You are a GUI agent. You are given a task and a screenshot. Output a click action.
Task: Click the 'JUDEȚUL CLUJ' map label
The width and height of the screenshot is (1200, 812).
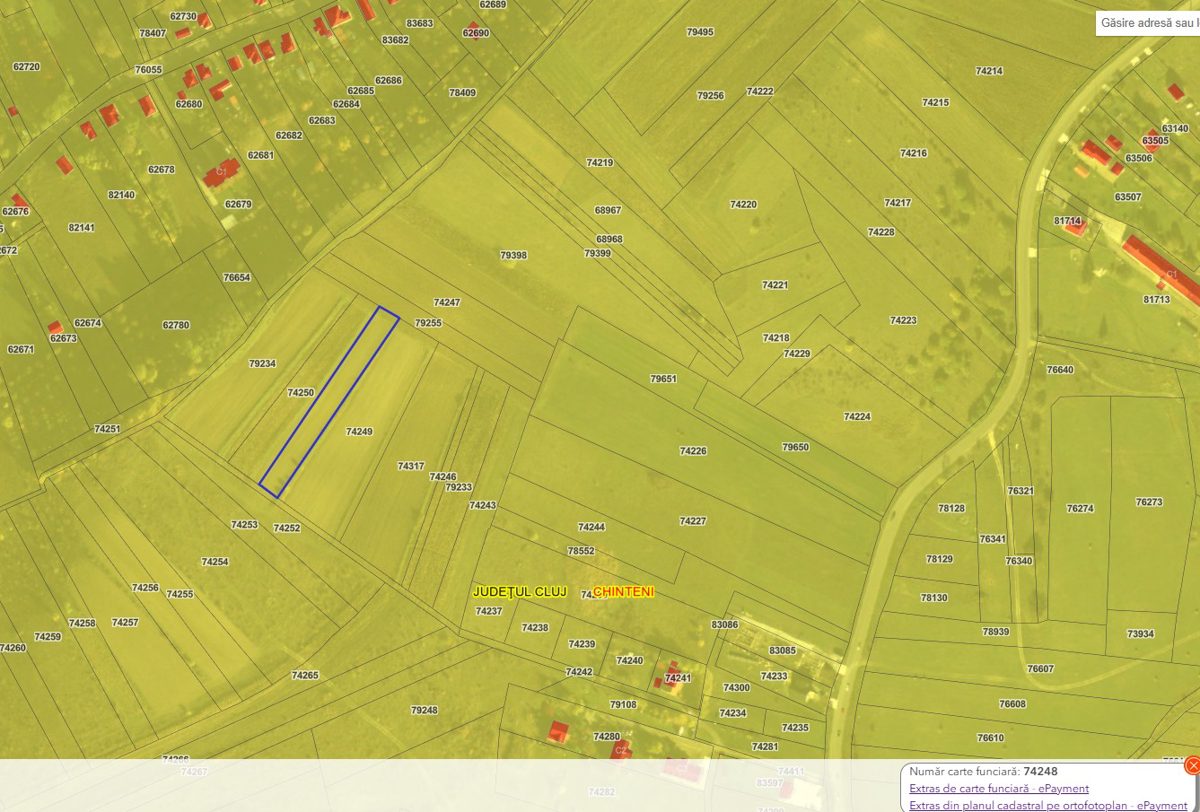(520, 592)
